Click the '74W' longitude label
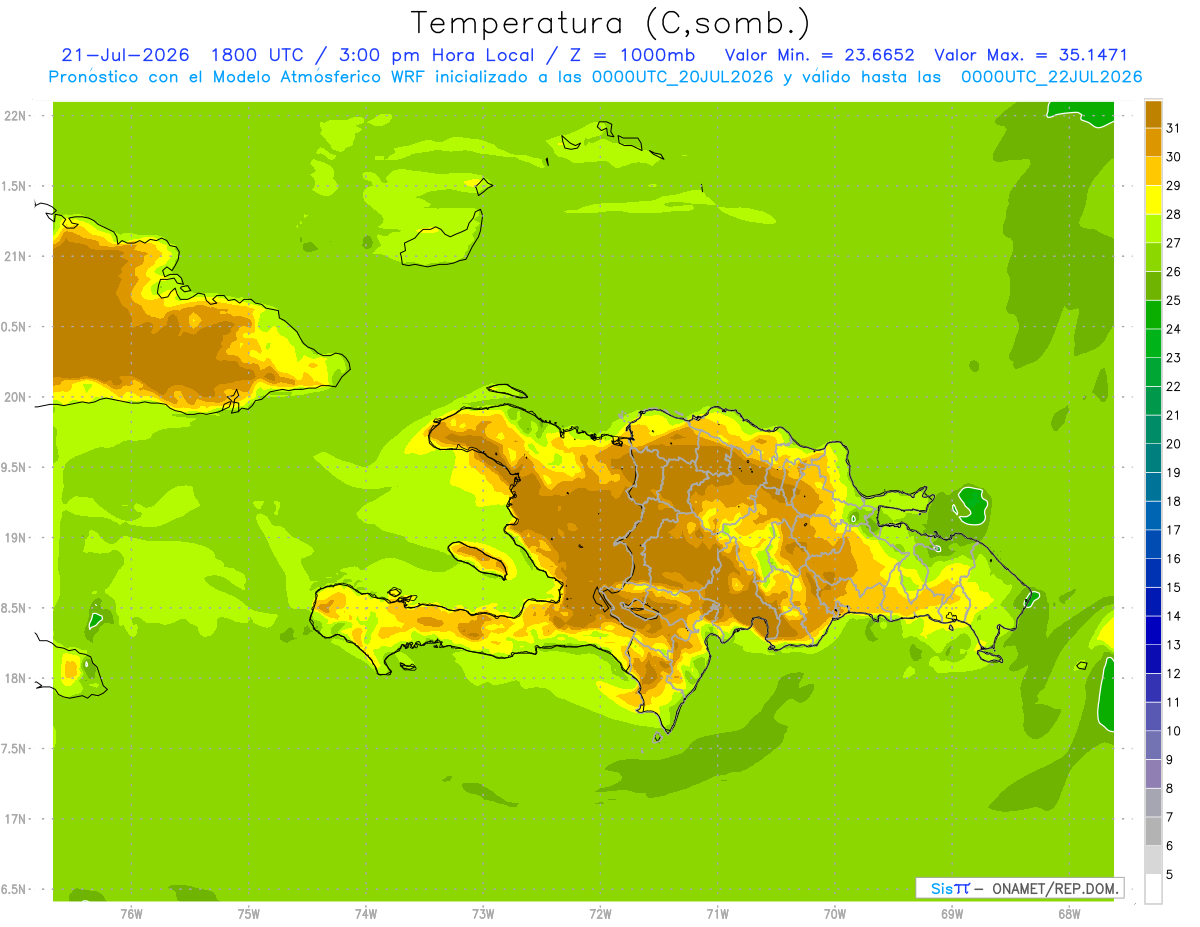1200x927 pixels. [x=366, y=914]
